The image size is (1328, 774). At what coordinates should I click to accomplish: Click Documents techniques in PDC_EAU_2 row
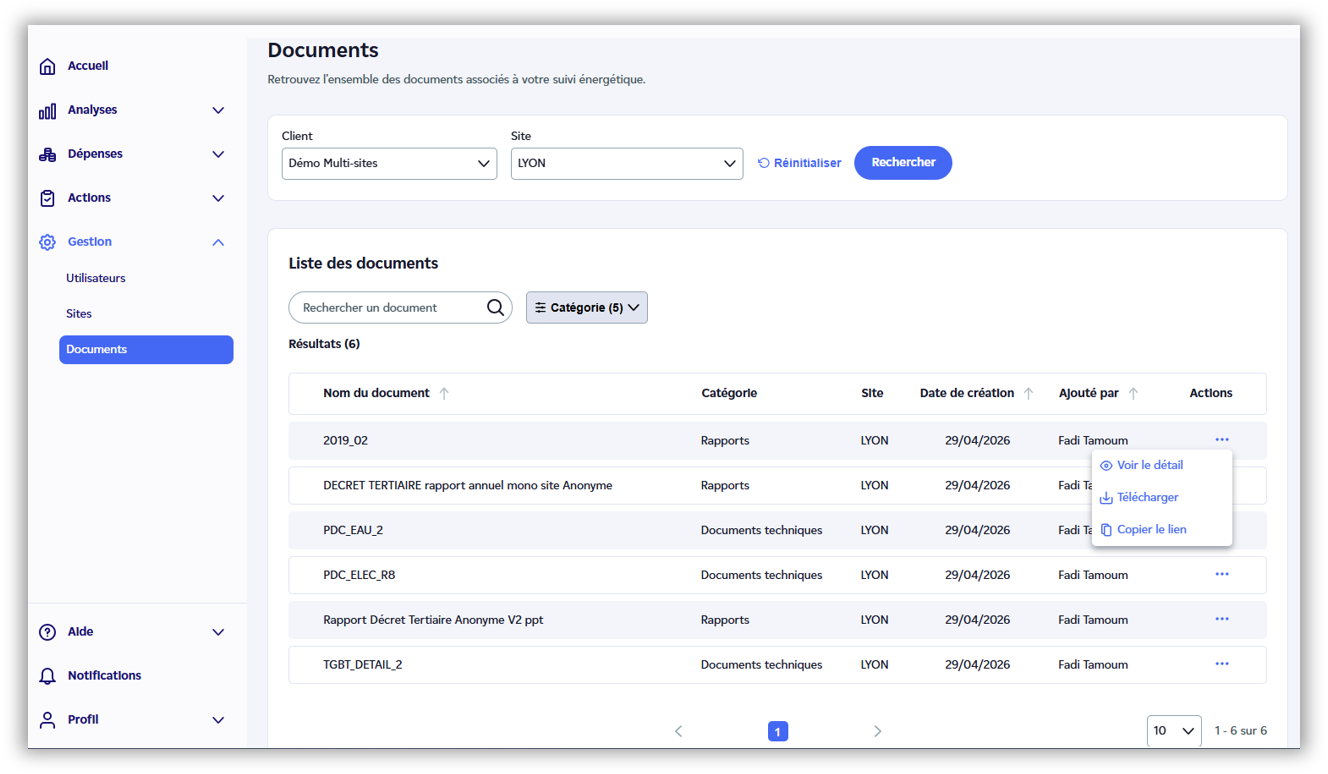click(x=762, y=531)
